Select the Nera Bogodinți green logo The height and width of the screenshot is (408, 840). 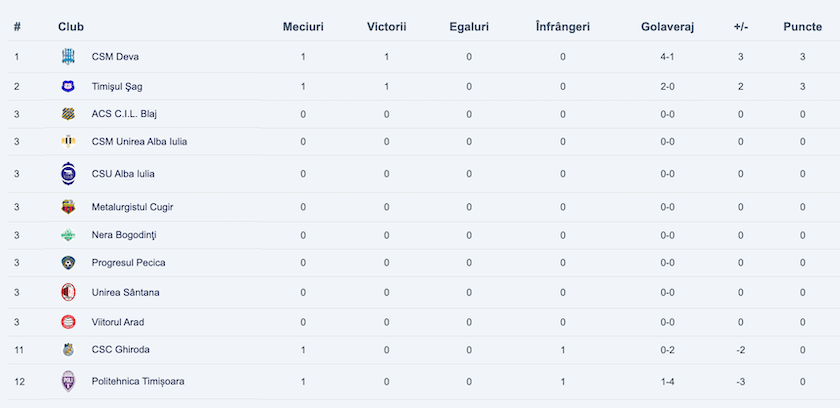68,235
